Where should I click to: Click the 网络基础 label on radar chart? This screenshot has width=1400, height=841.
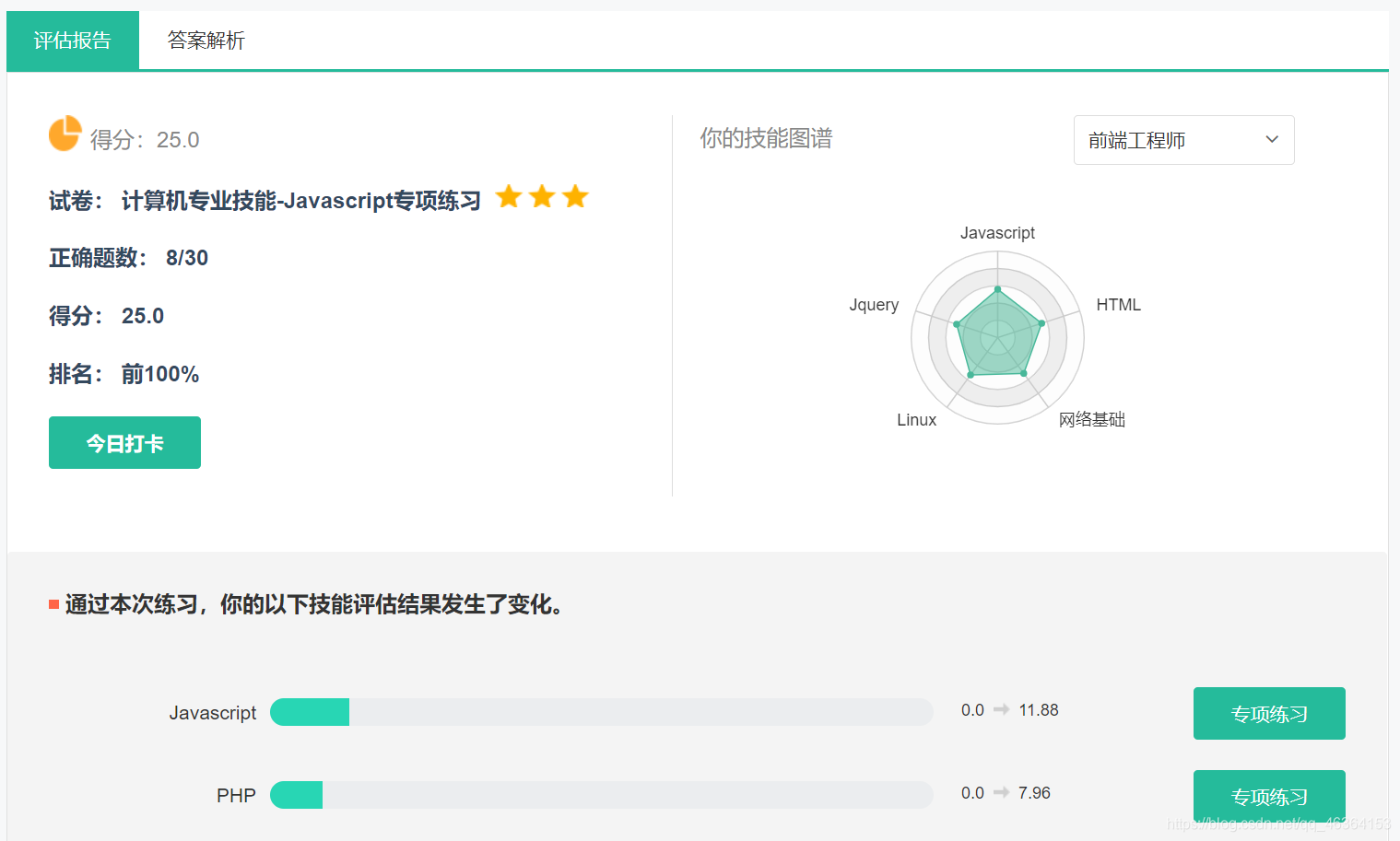[x=1091, y=420]
